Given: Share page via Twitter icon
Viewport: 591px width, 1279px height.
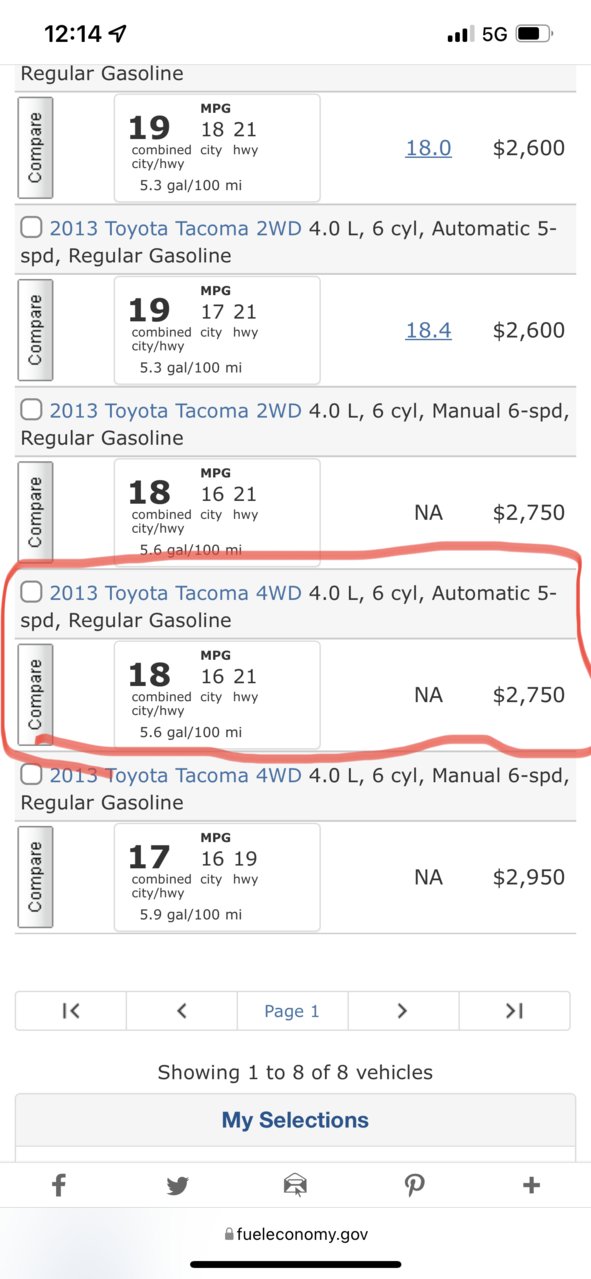Looking at the screenshot, I should pyautogui.click(x=177, y=1186).
